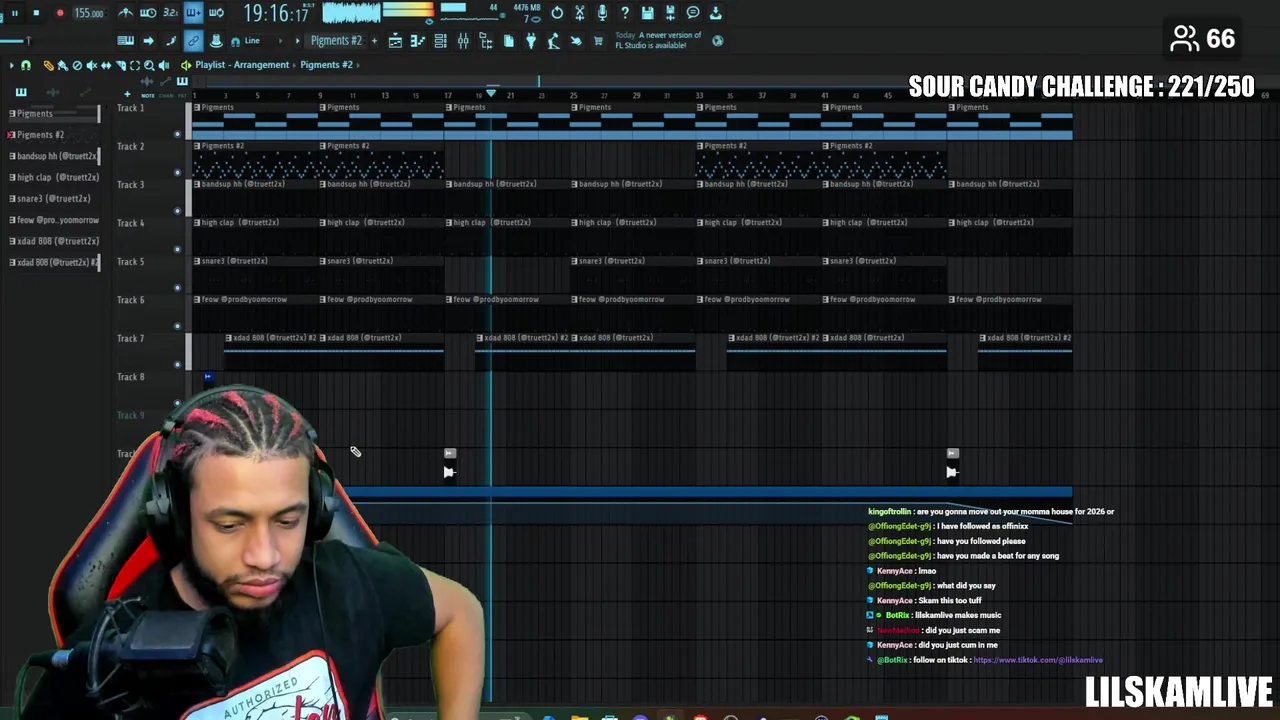Mute Track 2 with its toggle dot

pos(178,172)
